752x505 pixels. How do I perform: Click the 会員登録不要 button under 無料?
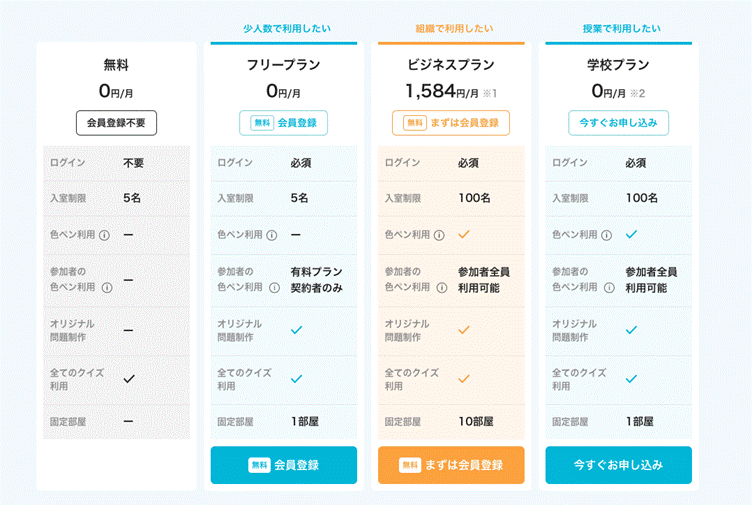116,123
